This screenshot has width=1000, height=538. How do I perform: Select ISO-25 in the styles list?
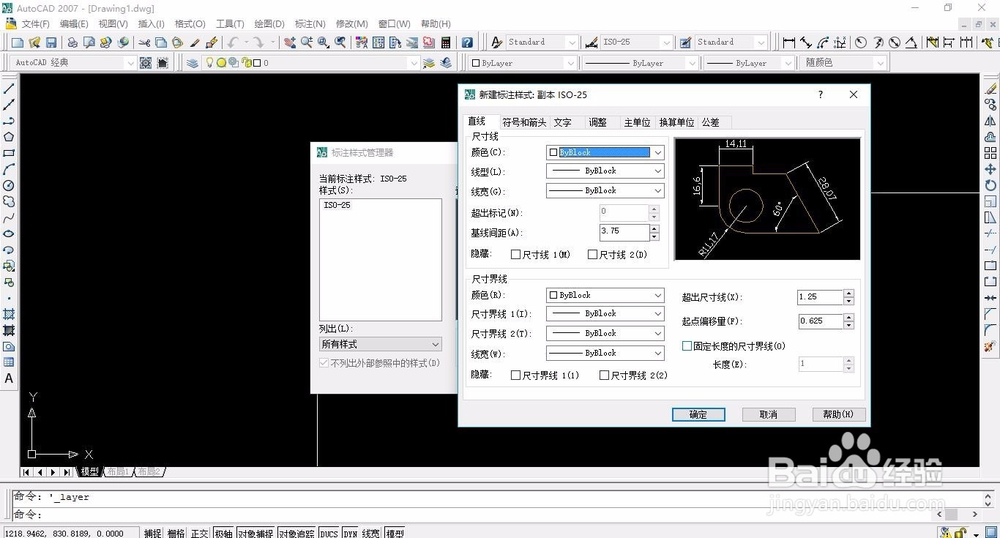point(337,205)
